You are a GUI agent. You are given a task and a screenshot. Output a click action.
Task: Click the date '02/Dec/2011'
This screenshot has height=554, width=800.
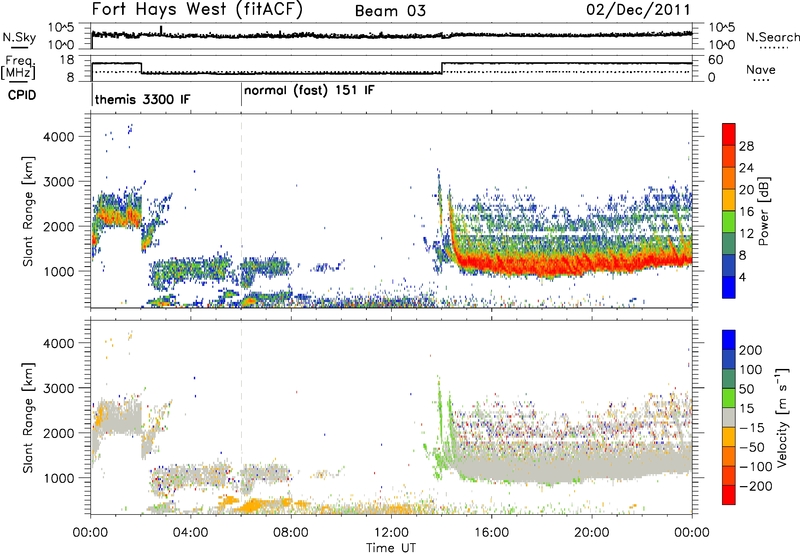click(x=638, y=9)
